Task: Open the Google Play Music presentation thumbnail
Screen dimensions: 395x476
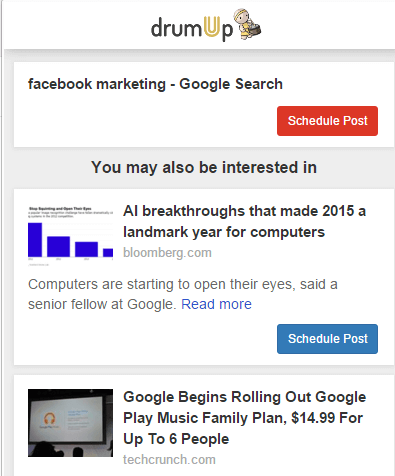Action: 70,423
